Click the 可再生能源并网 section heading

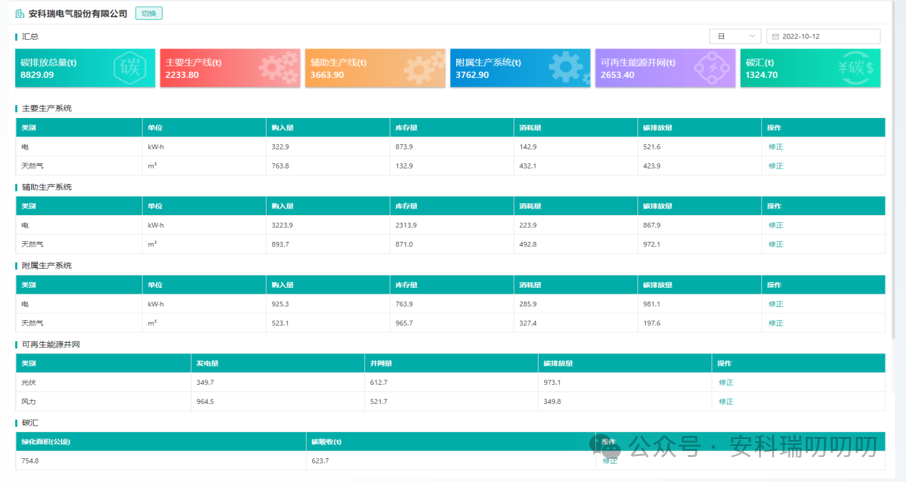51,344
